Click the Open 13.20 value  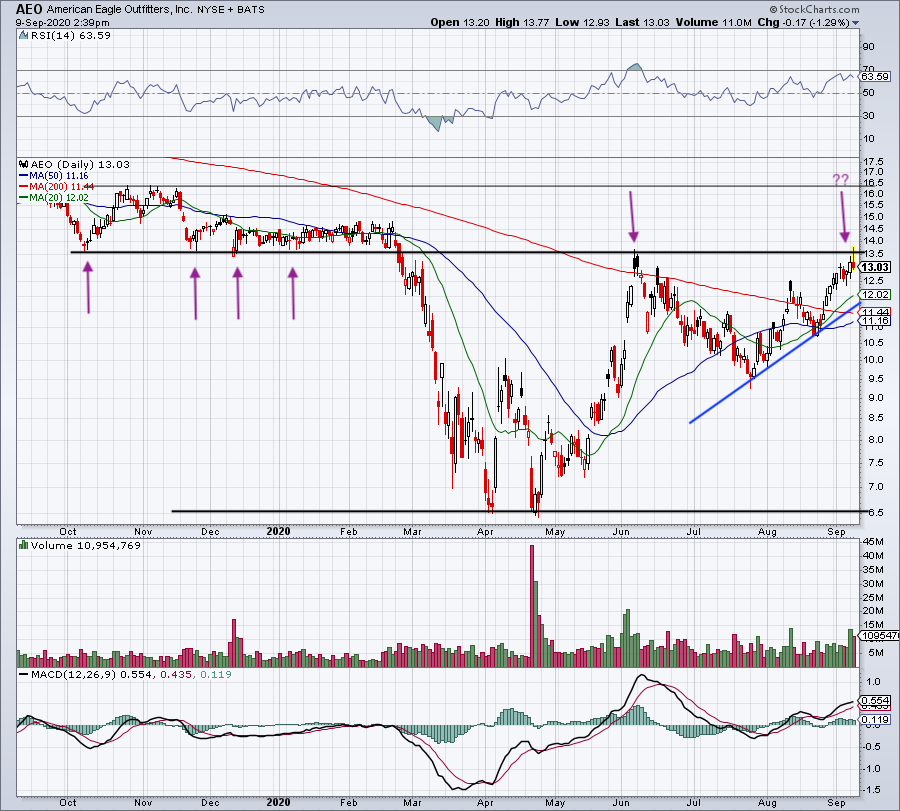point(460,22)
